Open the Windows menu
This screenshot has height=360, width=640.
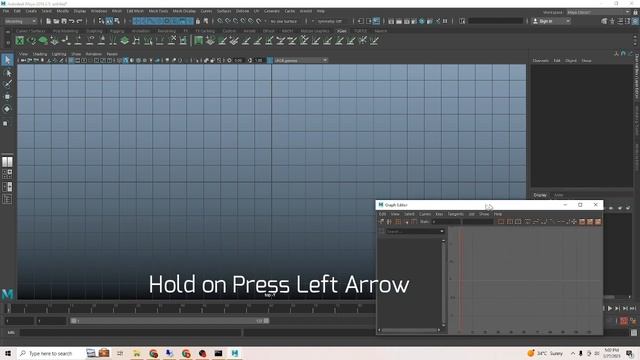point(99,11)
